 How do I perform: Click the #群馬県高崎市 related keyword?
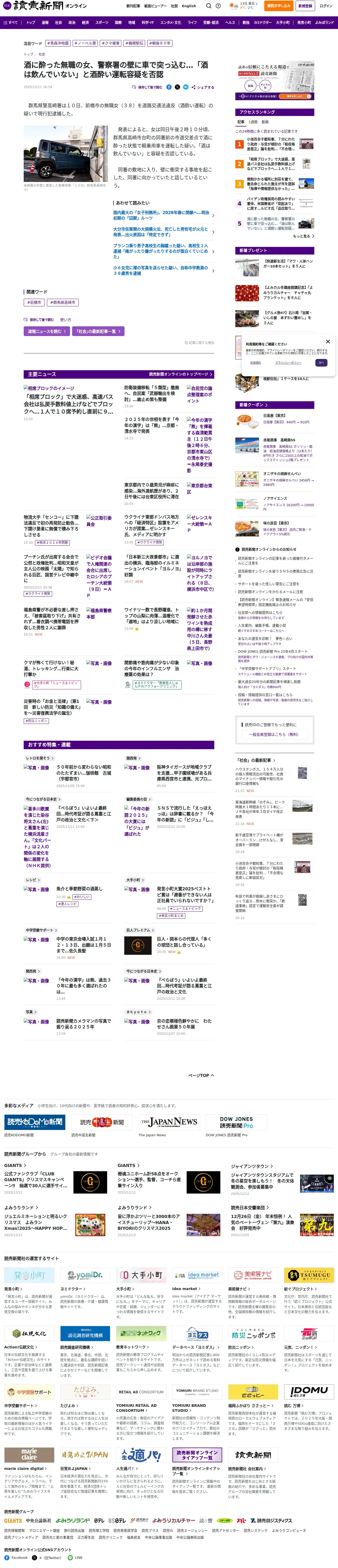tap(63, 302)
